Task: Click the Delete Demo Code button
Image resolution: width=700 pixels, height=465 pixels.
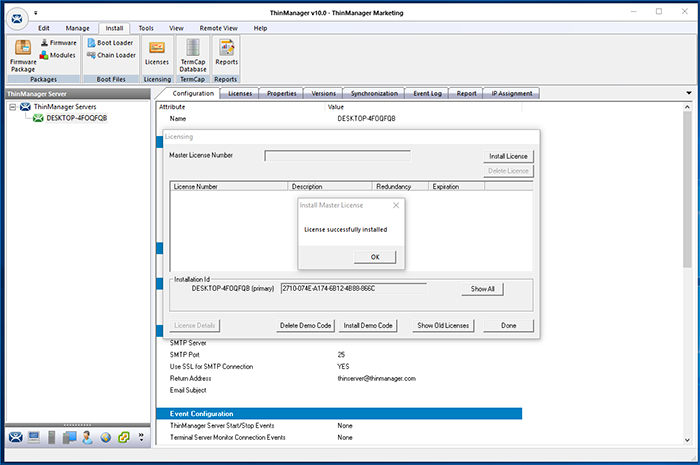Action: pyautogui.click(x=305, y=325)
